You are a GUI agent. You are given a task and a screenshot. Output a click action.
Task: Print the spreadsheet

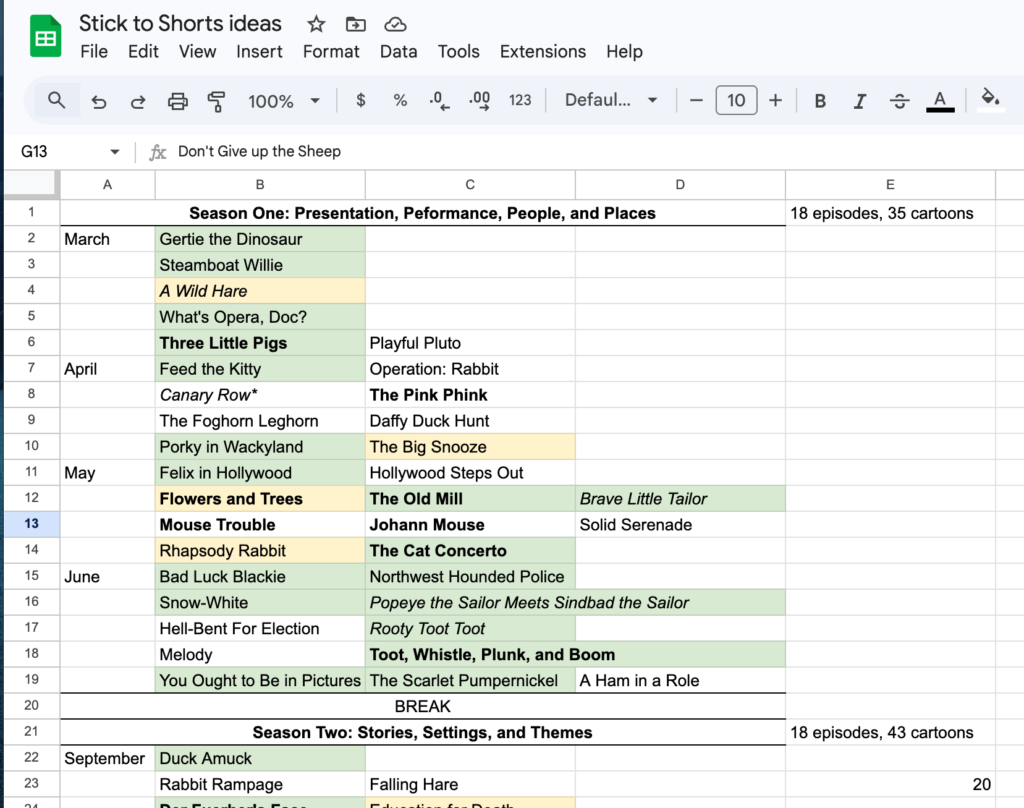pos(178,100)
